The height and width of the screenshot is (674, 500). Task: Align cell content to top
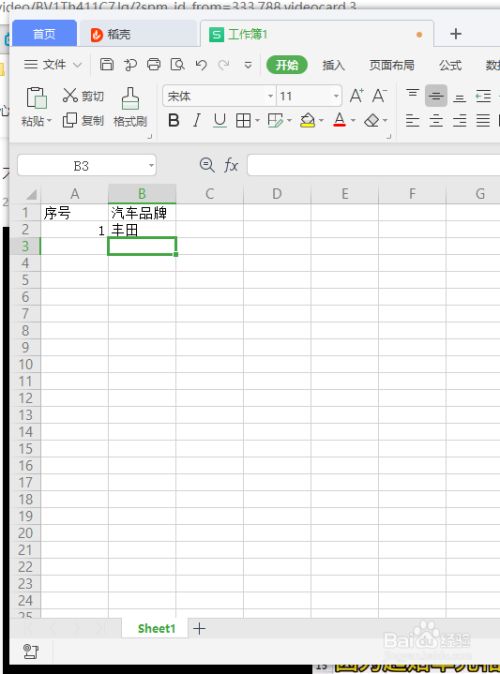(413, 94)
